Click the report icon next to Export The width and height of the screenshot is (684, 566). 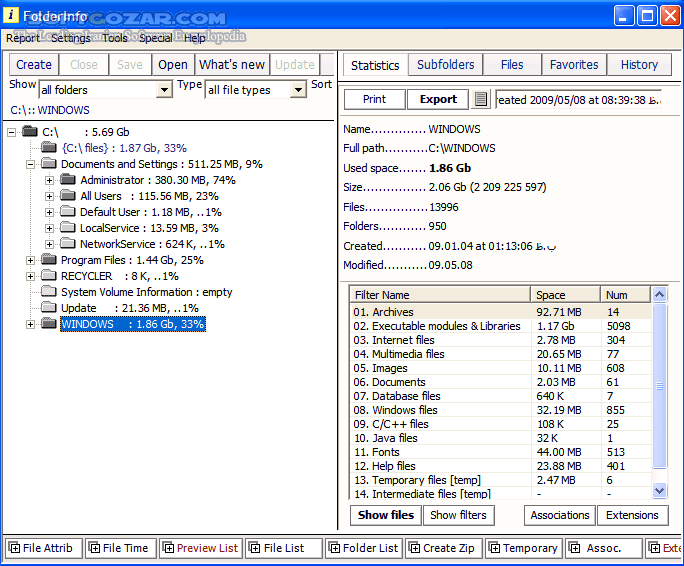click(x=481, y=100)
